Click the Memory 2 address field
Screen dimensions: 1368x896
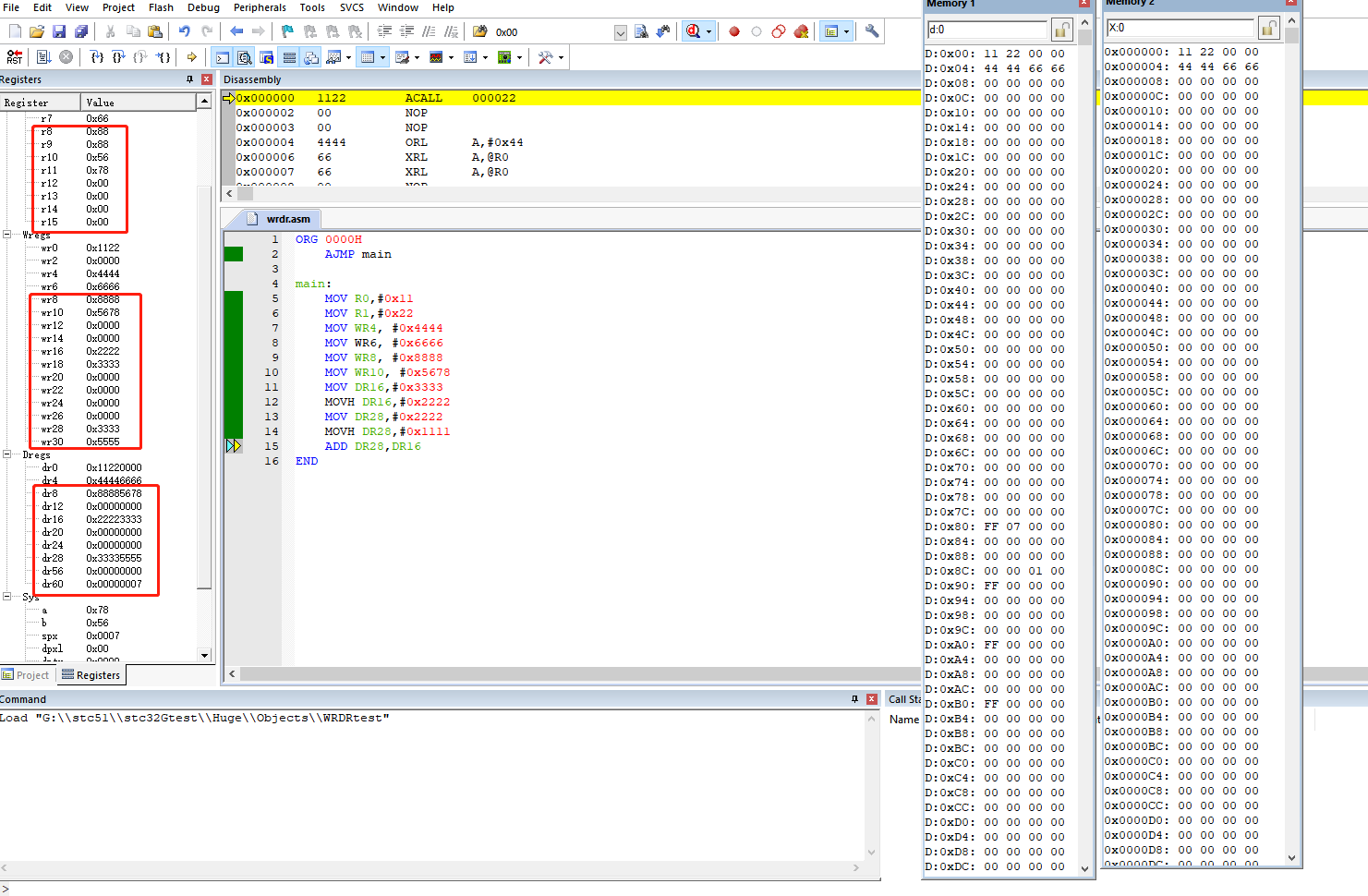1181,28
